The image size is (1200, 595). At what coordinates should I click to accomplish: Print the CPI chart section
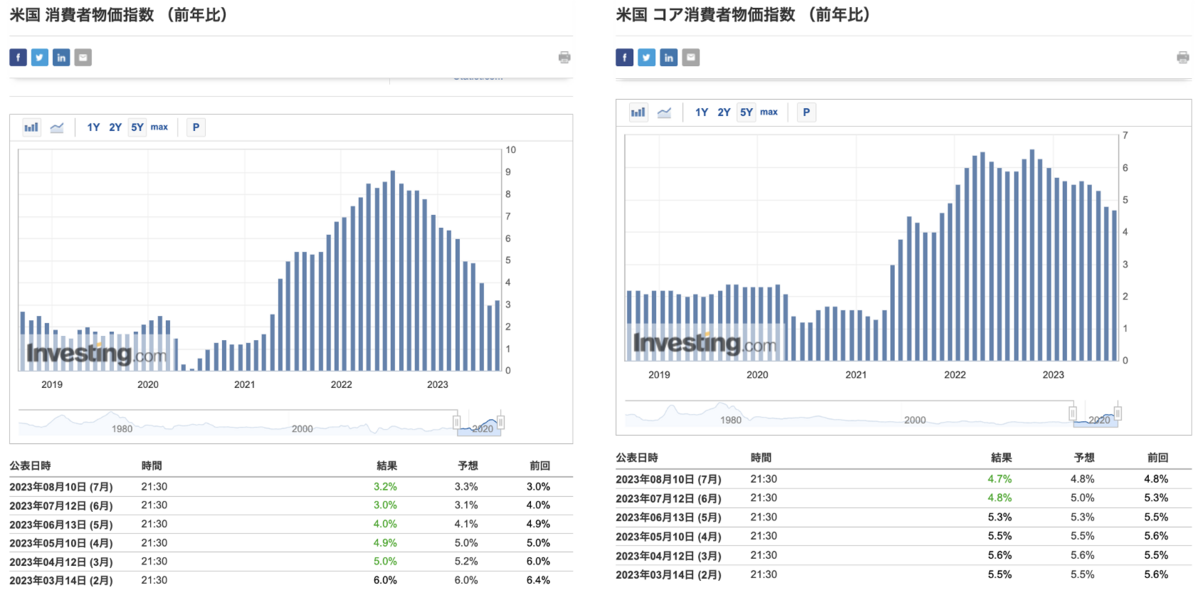565,57
